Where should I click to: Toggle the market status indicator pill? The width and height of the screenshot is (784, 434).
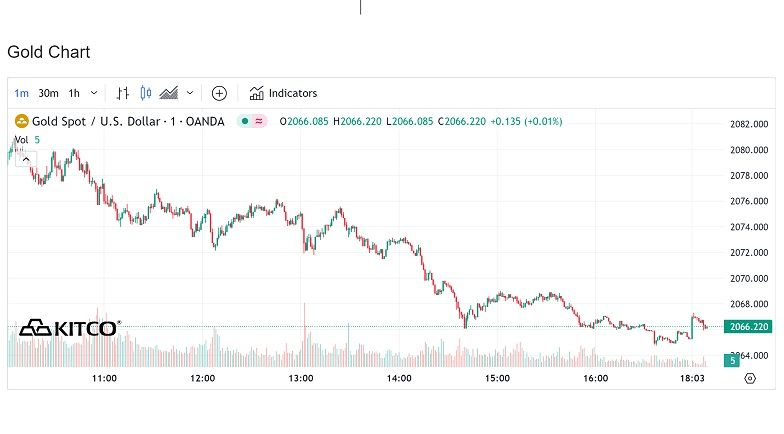252,121
